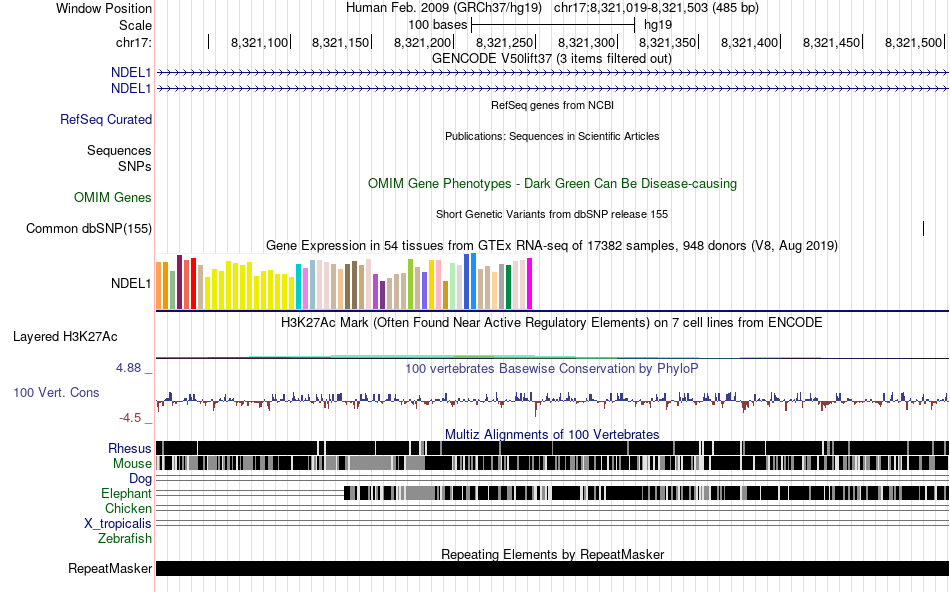The height and width of the screenshot is (592, 950).
Task: Click the Short Genetic Variants dbSNP title
Action: click(552, 215)
